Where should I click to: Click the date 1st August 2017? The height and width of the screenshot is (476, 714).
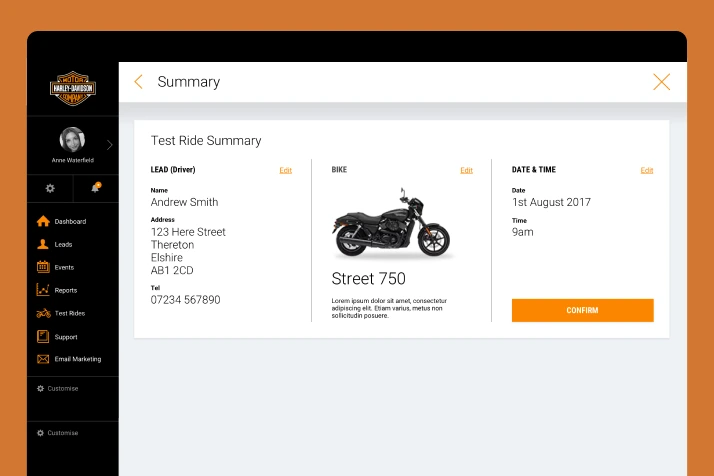[x=551, y=202]
